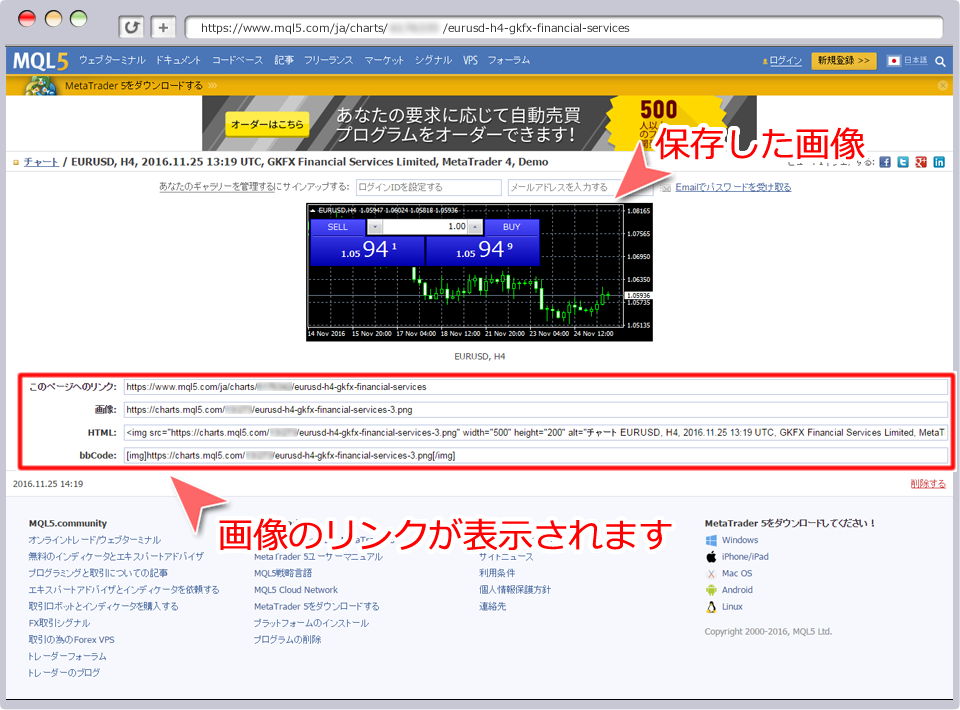The height and width of the screenshot is (710, 960).
Task: Decrease lot volume with down arrow
Action: (375, 227)
